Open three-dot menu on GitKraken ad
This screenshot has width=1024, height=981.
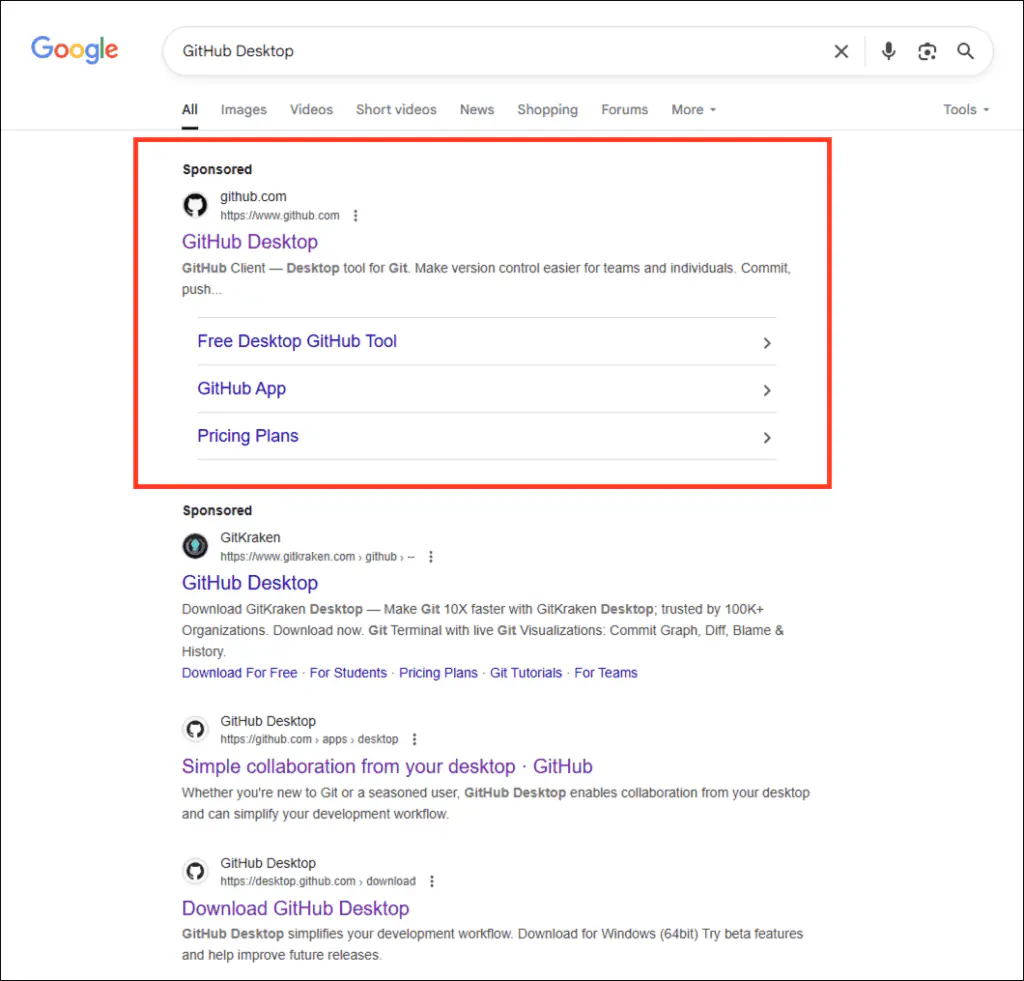click(x=430, y=556)
